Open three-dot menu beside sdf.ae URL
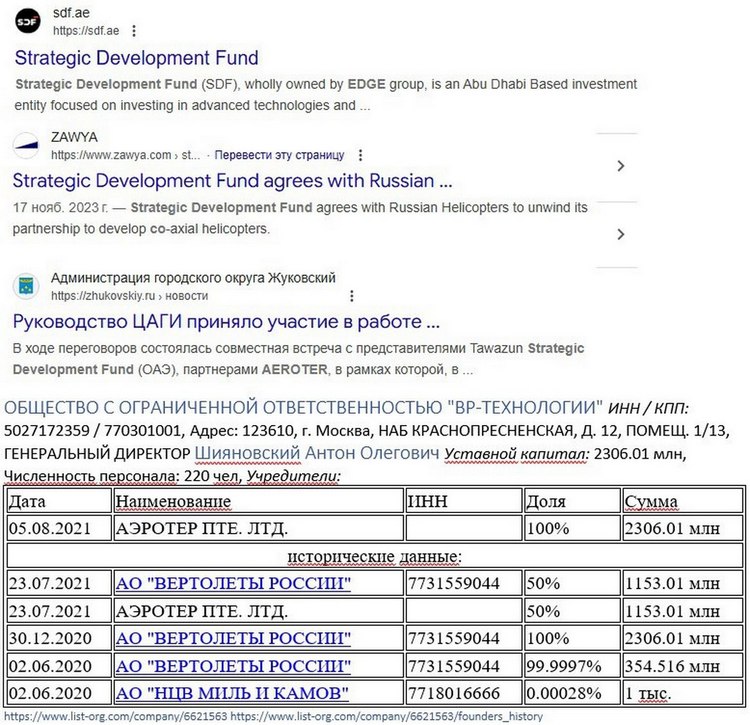The height and width of the screenshot is (725, 750). pyautogui.click(x=134, y=31)
